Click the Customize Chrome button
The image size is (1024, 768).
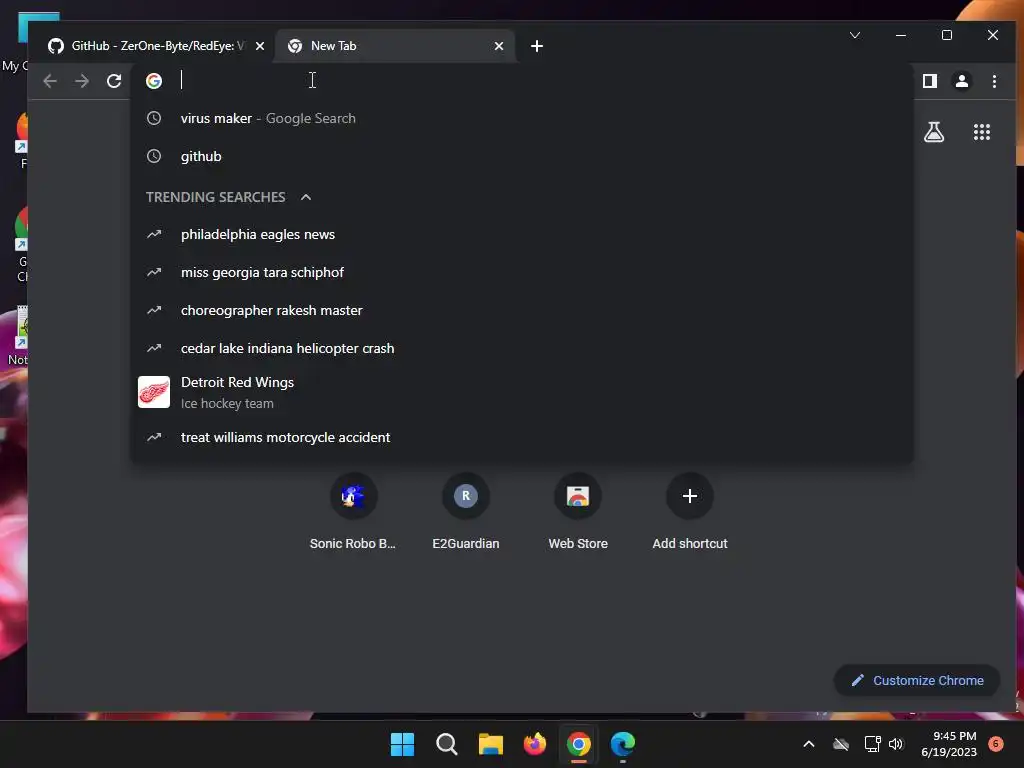pos(917,680)
